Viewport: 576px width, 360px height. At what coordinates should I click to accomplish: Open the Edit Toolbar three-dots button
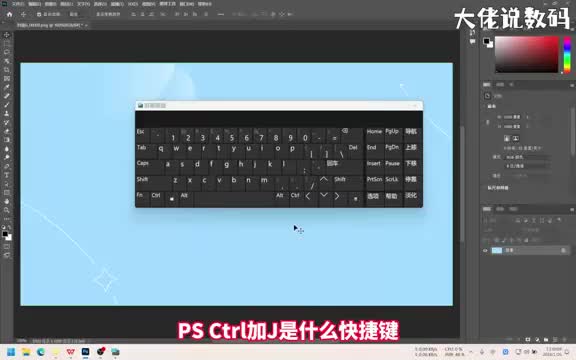pos(7,219)
